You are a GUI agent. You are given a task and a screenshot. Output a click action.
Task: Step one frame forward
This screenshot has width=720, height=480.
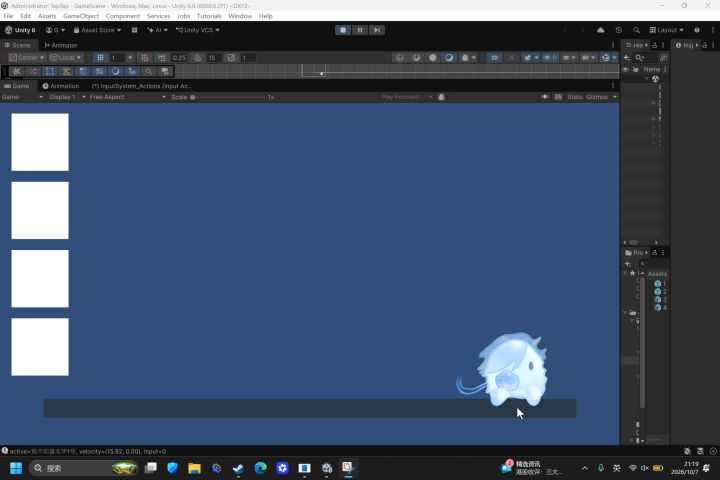377,30
